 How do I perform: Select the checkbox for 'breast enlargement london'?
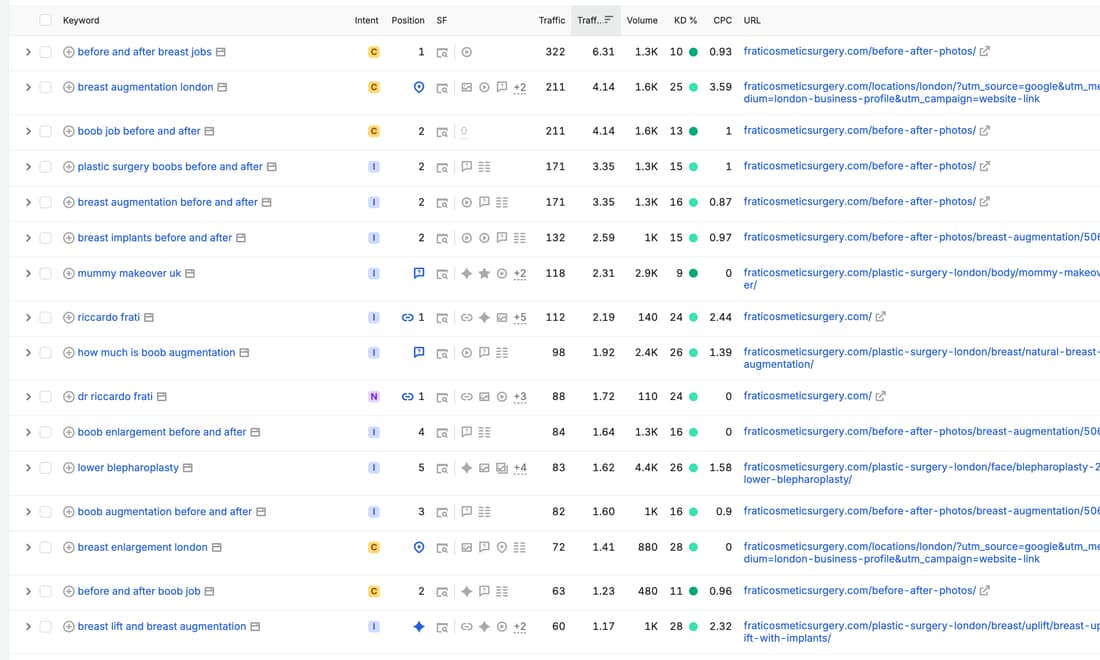tap(46, 547)
